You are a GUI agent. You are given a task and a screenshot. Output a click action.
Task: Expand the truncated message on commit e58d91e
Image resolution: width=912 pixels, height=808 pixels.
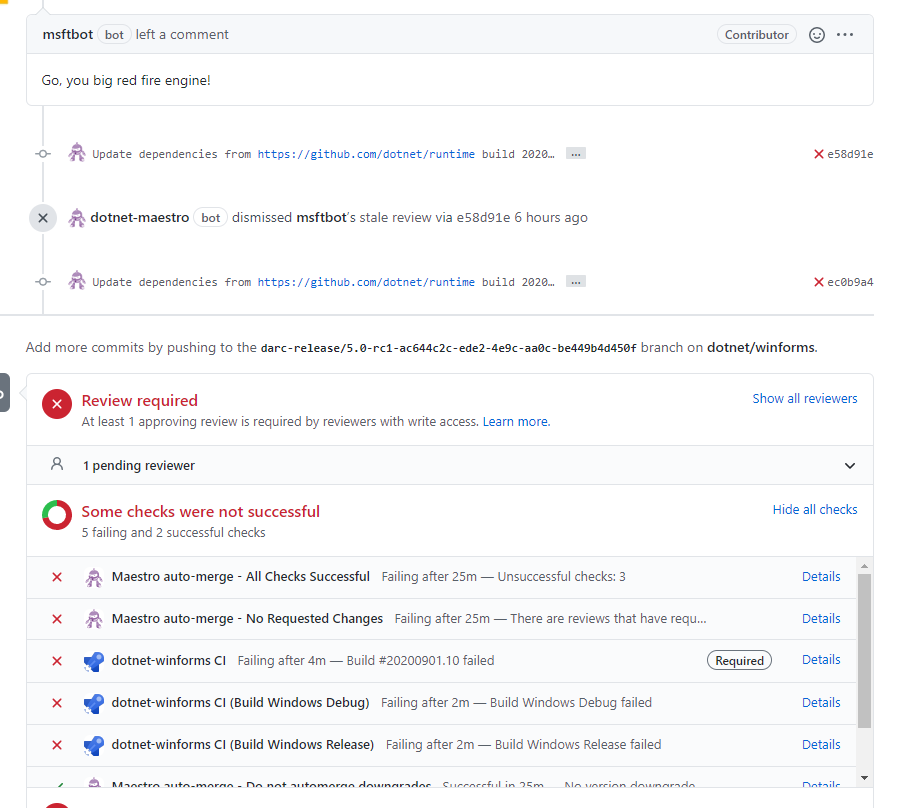575,153
